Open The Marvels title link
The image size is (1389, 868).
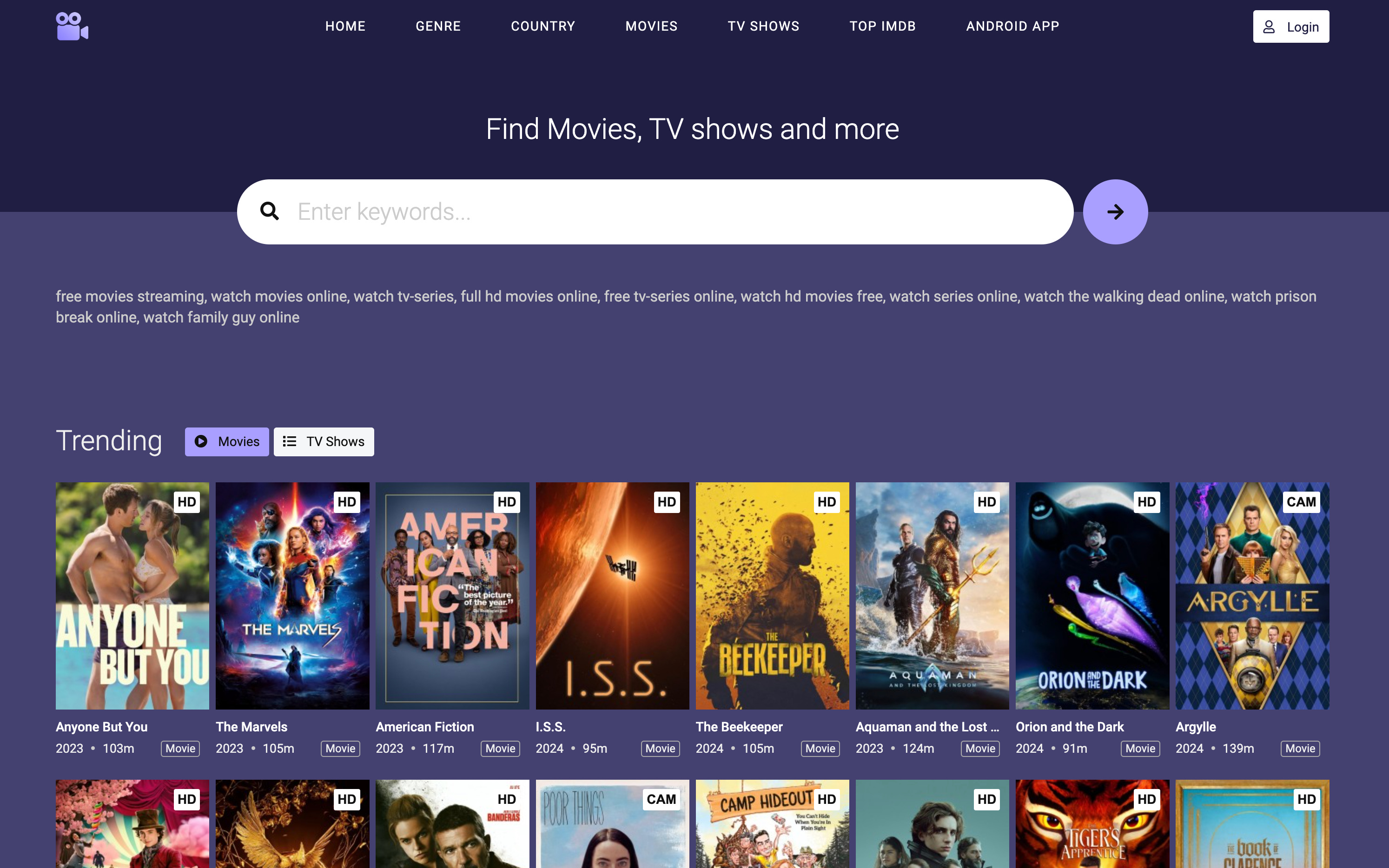pos(251,727)
